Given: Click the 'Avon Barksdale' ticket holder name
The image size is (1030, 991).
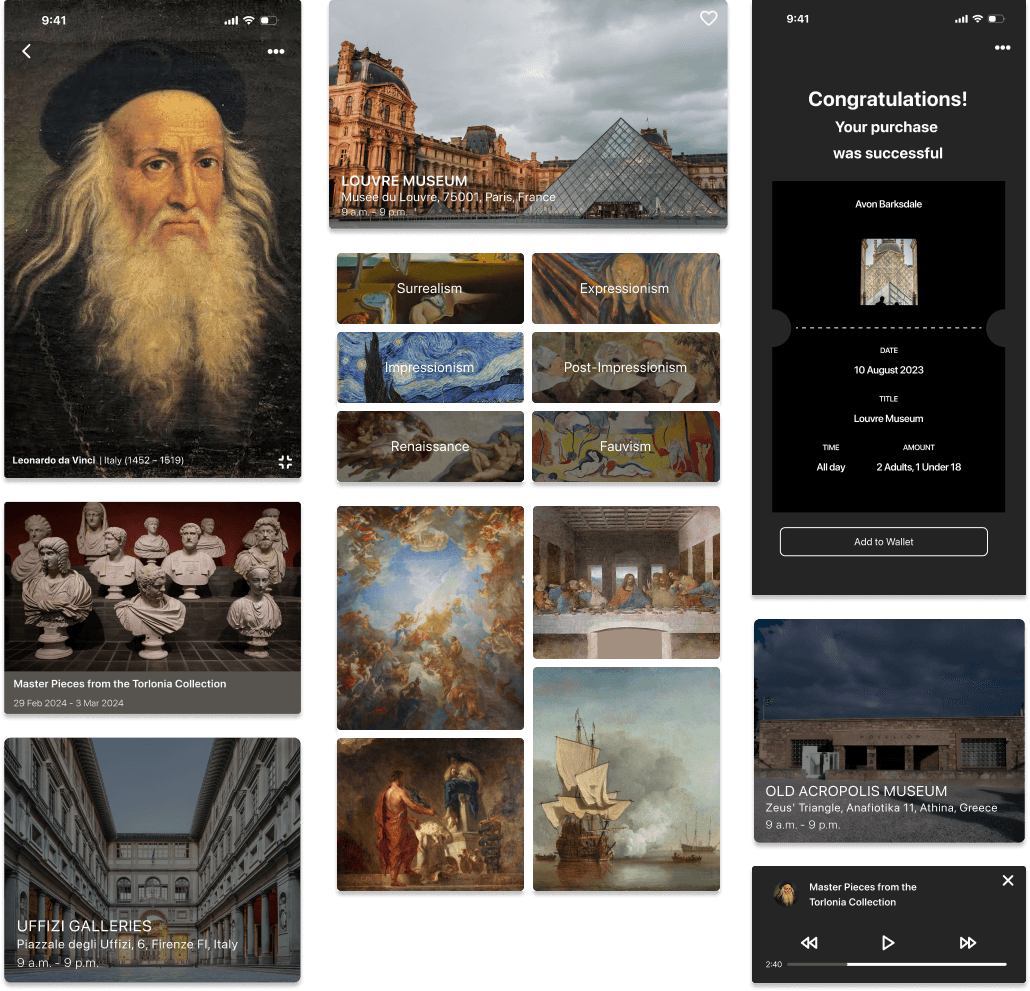Looking at the screenshot, I should [x=888, y=204].
